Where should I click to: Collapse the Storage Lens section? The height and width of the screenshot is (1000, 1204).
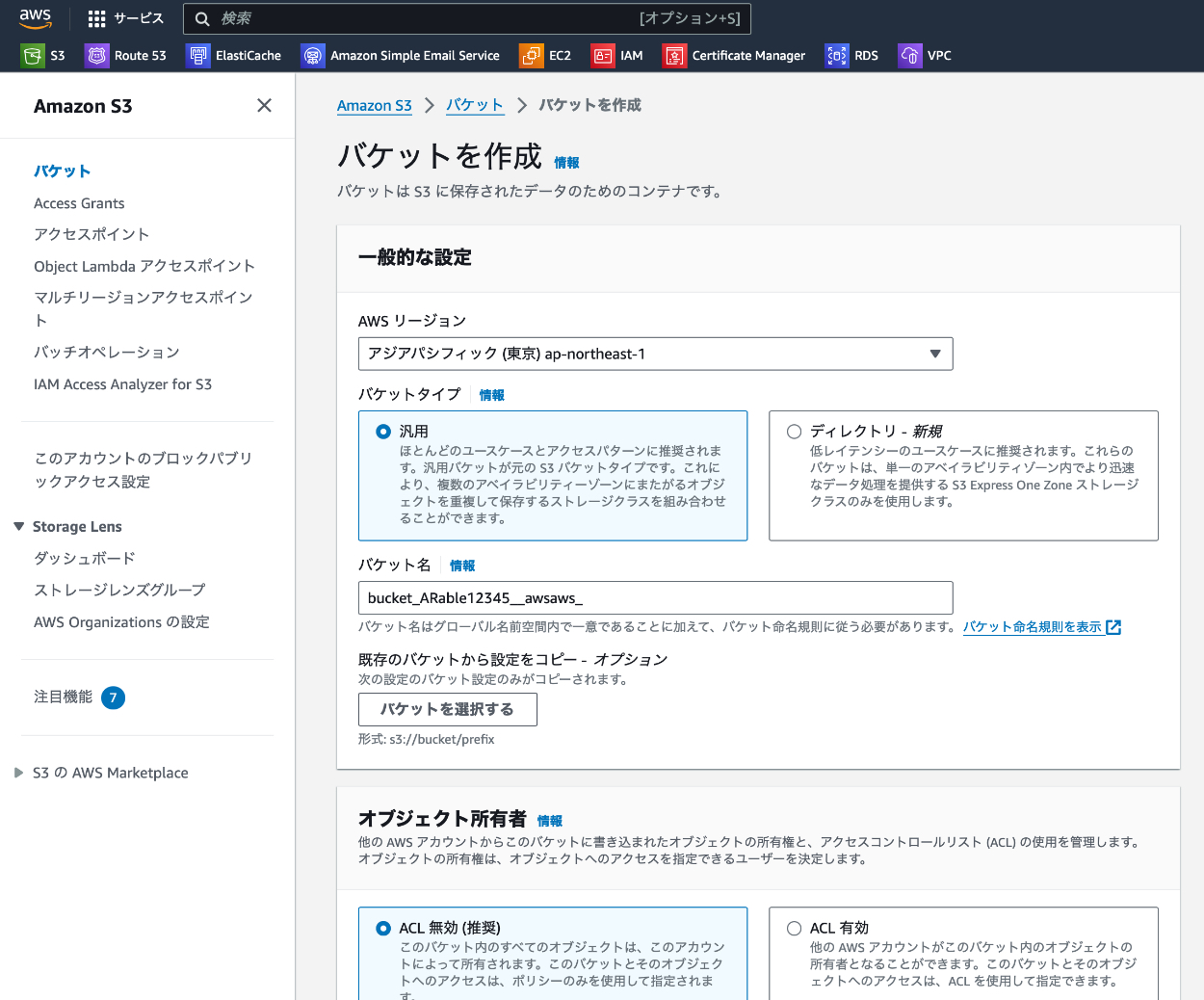click(18, 526)
